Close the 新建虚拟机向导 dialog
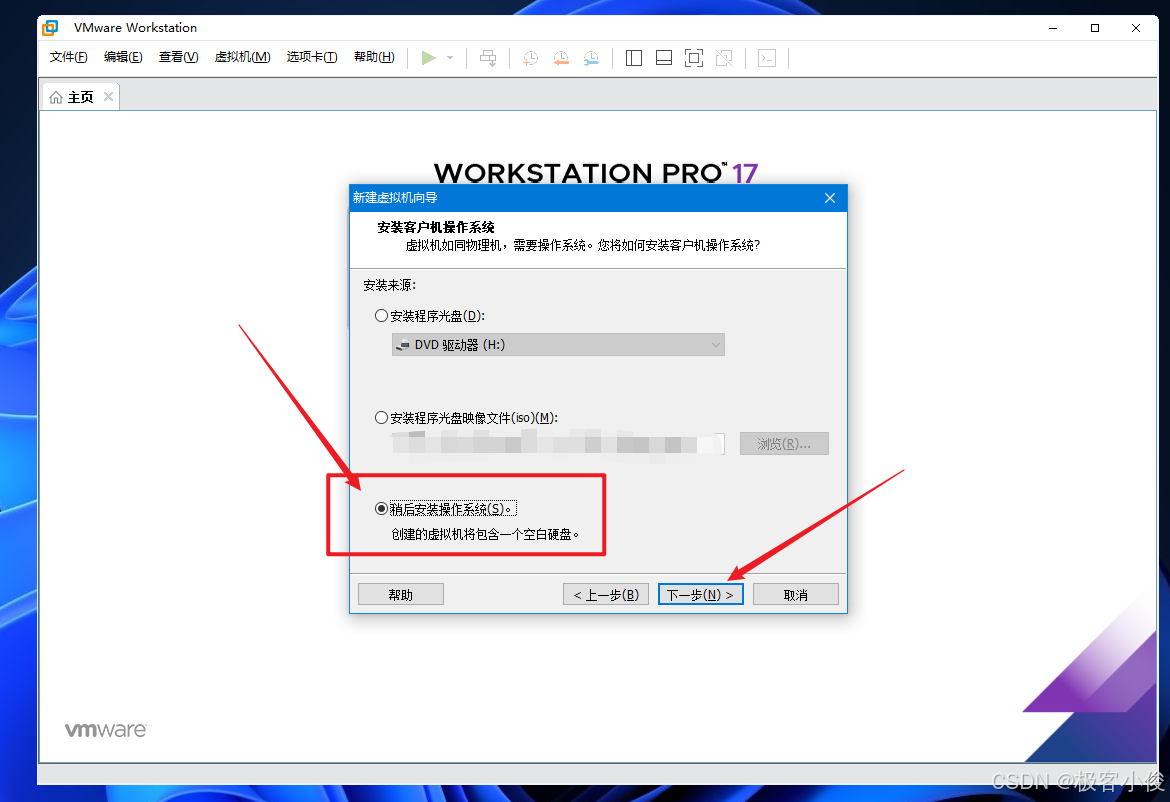 tap(830, 198)
